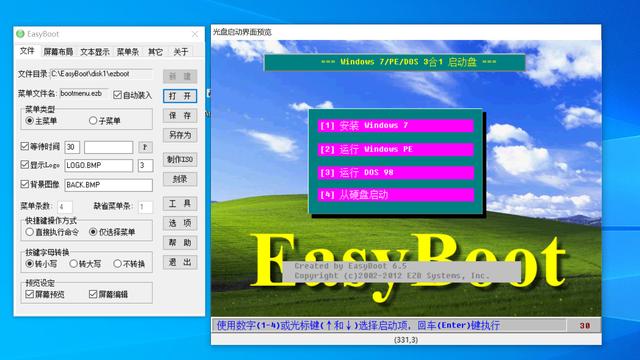
Task: Select menu item '[3] 运行 DOS 98' in preview
Action: (x=396, y=173)
